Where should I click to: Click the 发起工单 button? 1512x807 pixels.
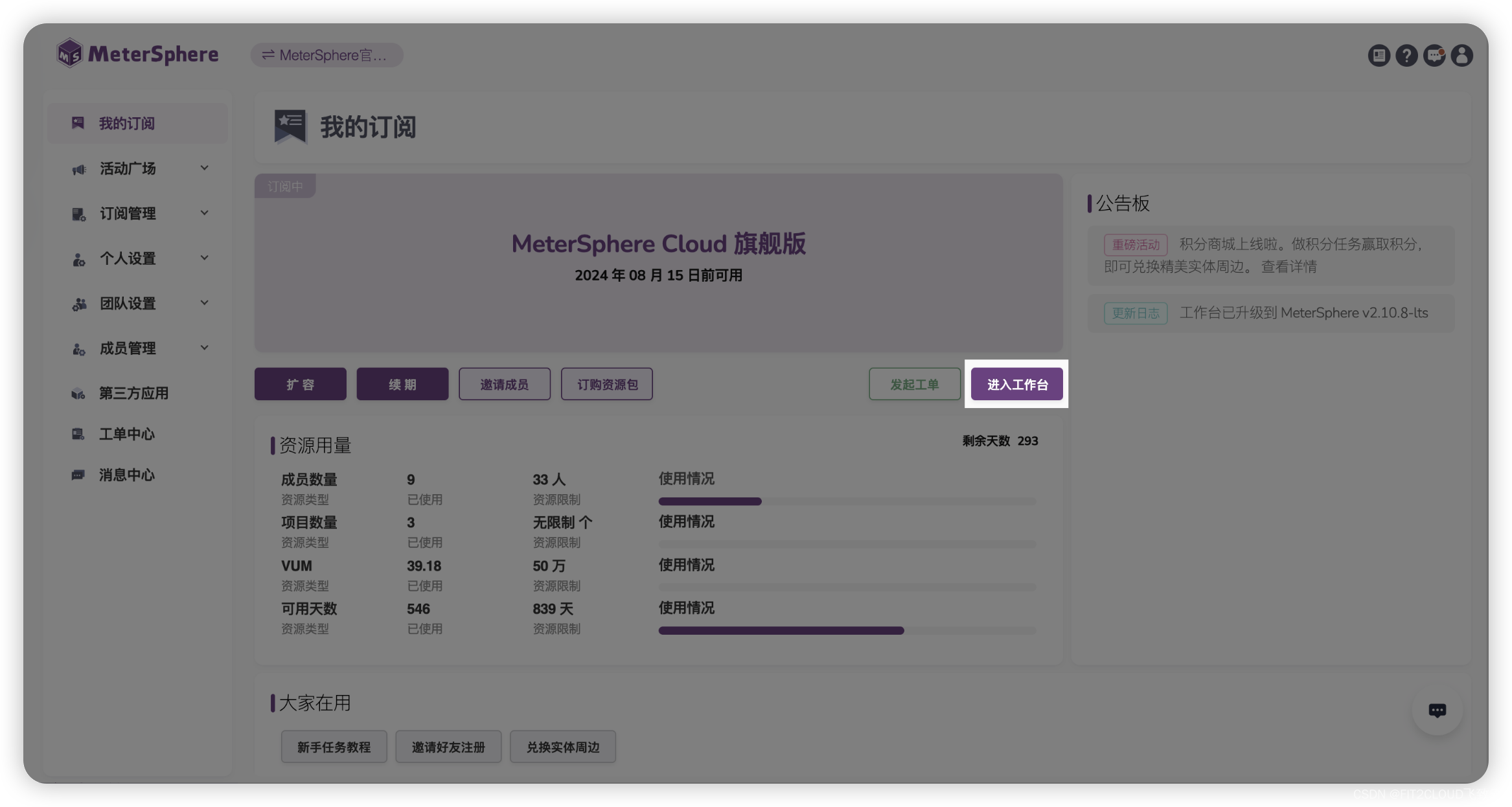pyautogui.click(x=914, y=384)
